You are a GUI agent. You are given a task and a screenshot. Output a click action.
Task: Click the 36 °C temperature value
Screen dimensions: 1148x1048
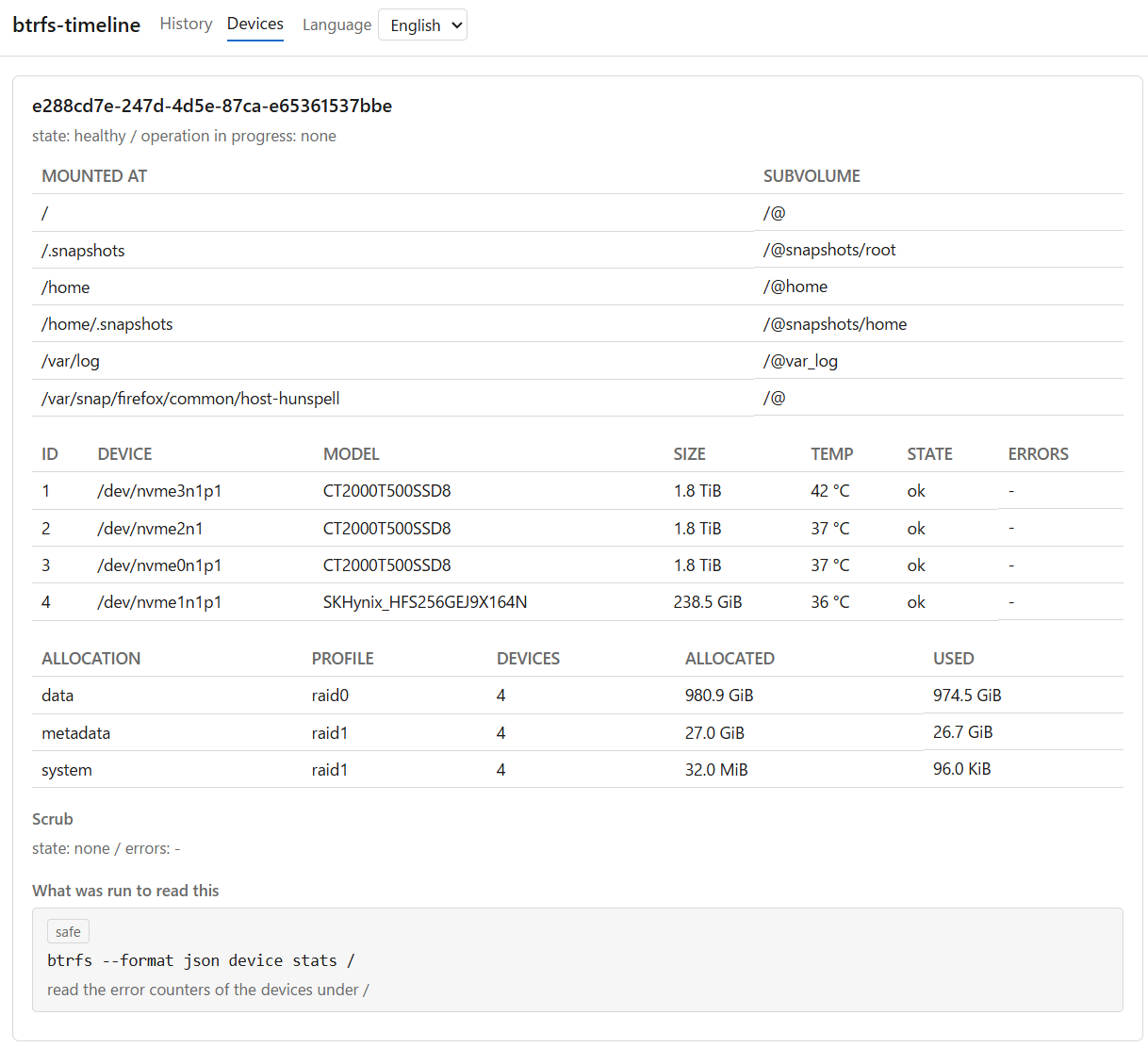tap(830, 602)
